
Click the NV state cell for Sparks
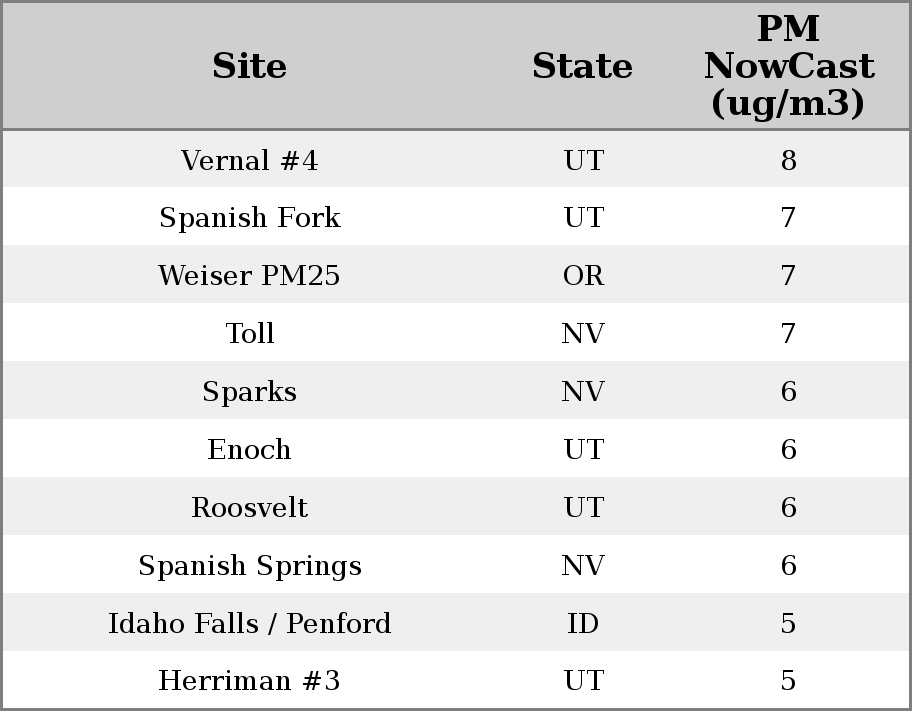(583, 392)
